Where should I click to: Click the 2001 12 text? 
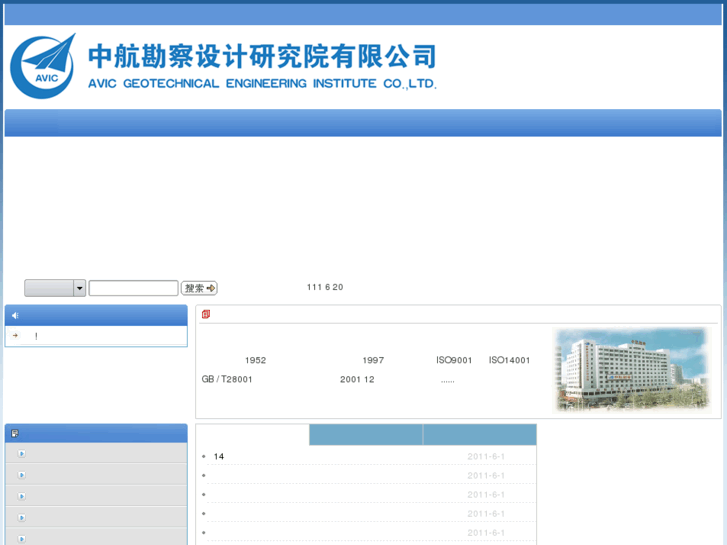coord(357,379)
